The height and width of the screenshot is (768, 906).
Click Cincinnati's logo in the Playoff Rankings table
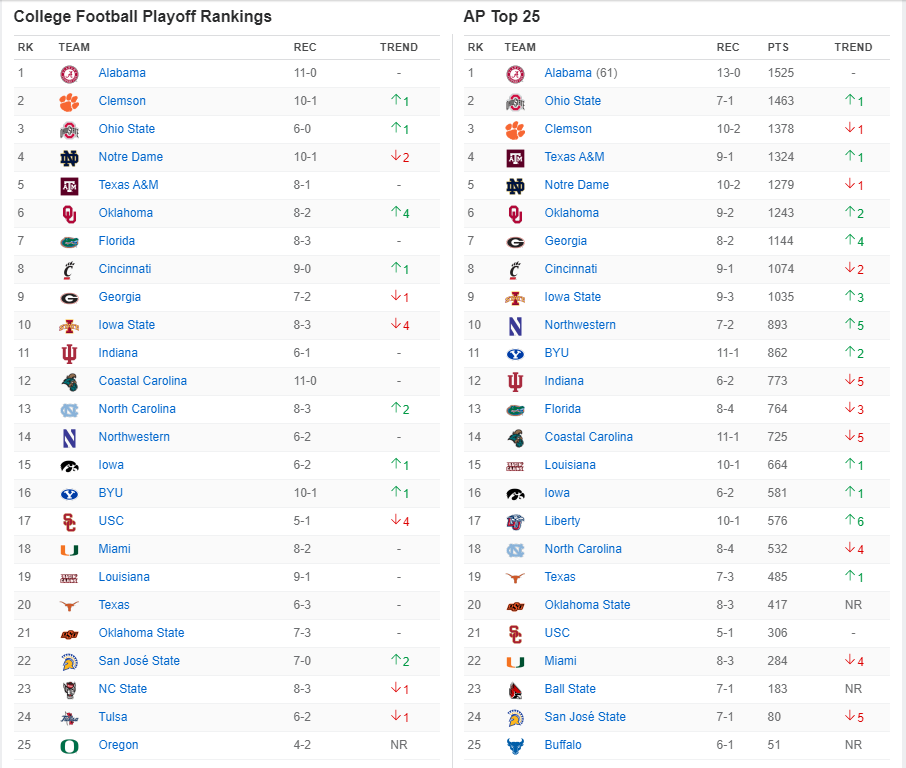coord(69,269)
